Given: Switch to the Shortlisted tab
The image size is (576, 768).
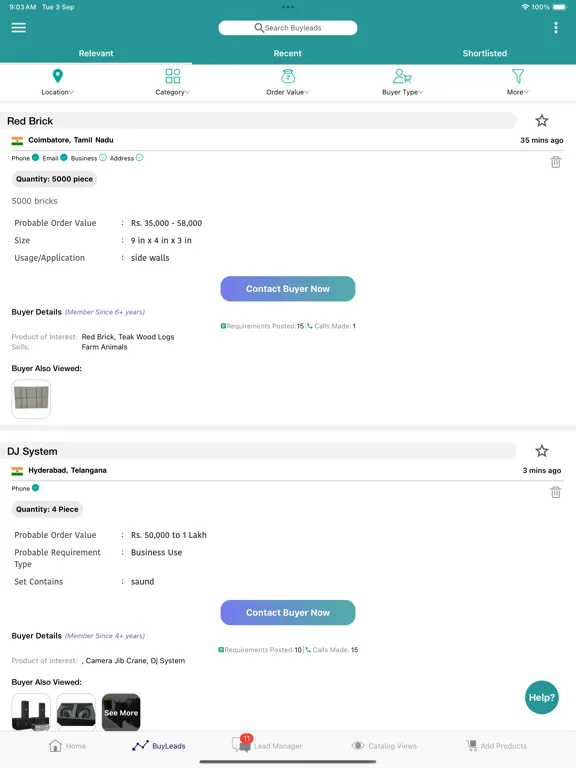Looking at the screenshot, I should [484, 53].
